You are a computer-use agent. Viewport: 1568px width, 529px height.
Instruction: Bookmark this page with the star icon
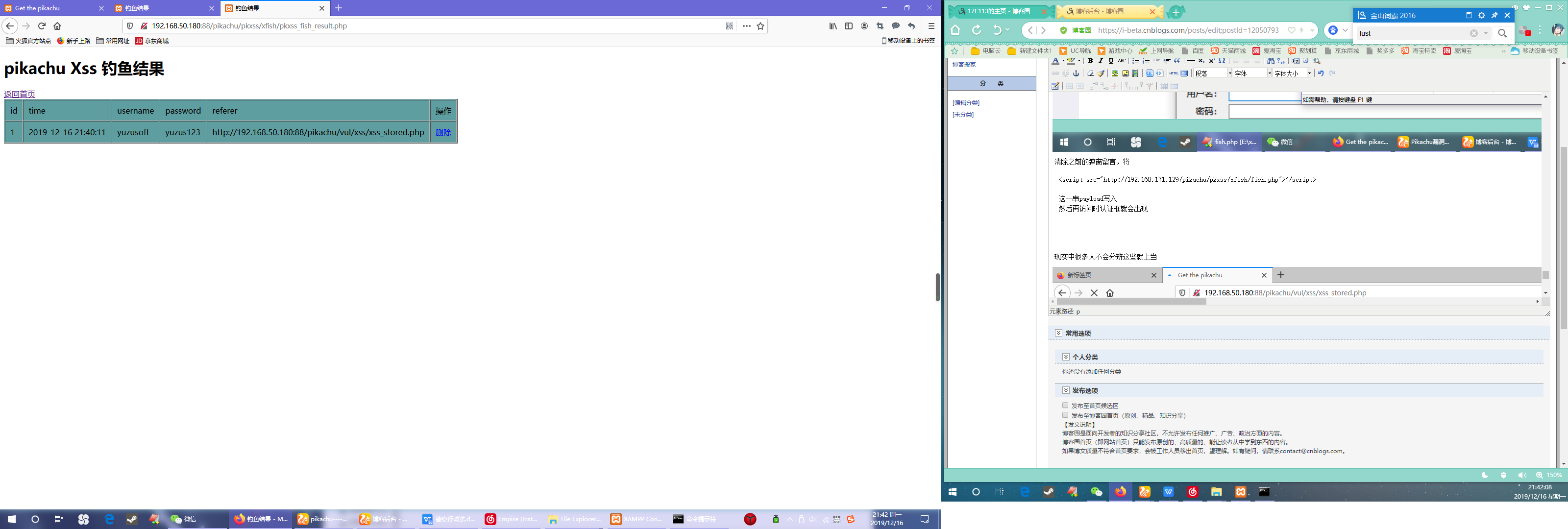[x=760, y=26]
